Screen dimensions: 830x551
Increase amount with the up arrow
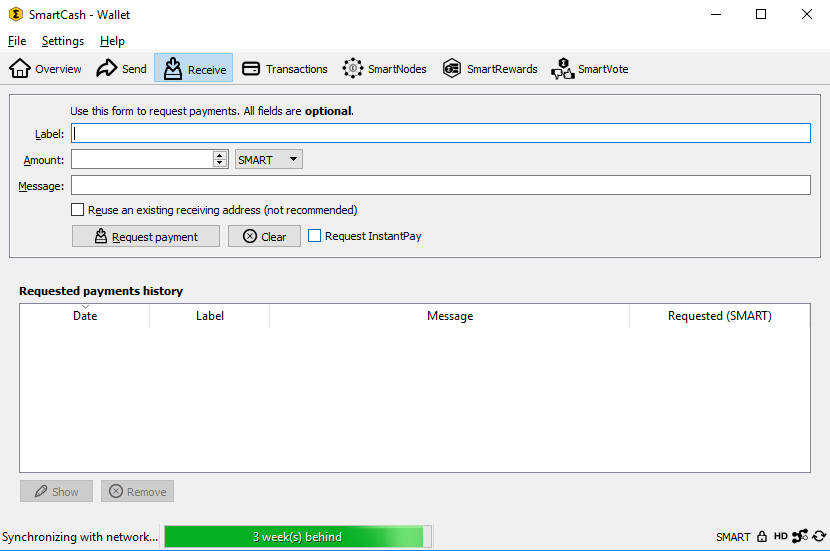coord(220,155)
